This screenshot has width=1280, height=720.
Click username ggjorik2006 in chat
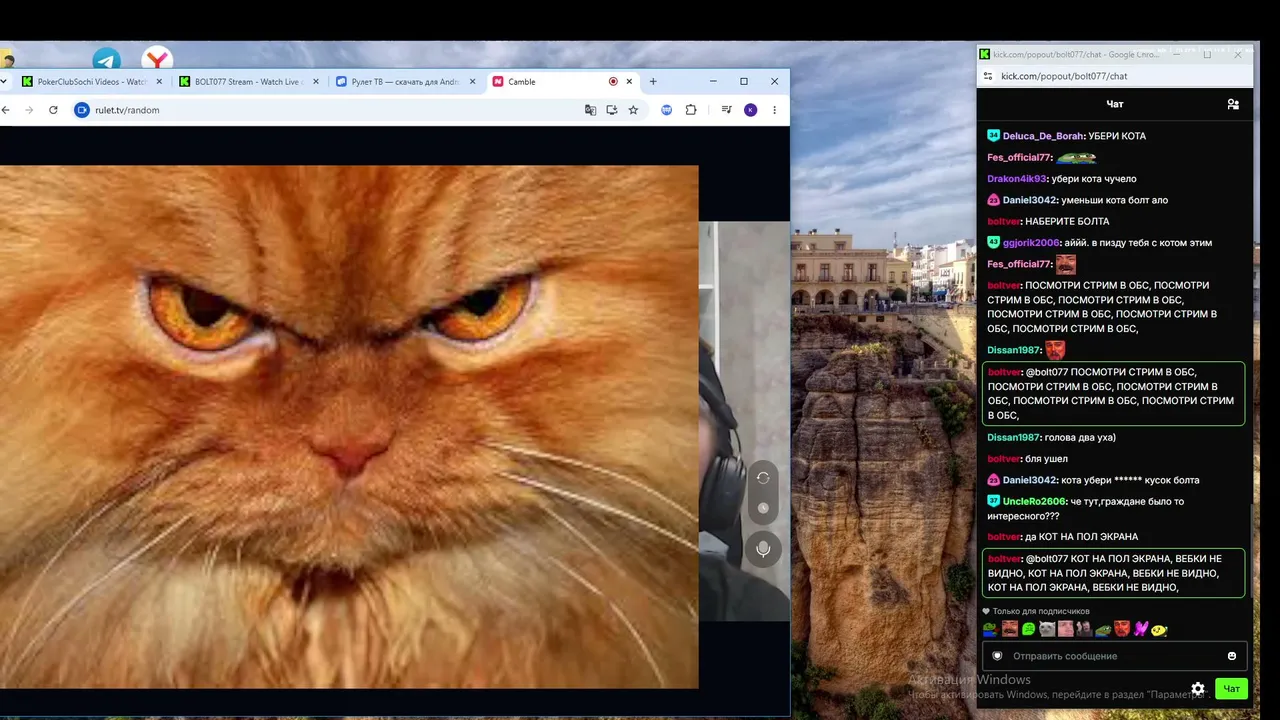point(1031,243)
